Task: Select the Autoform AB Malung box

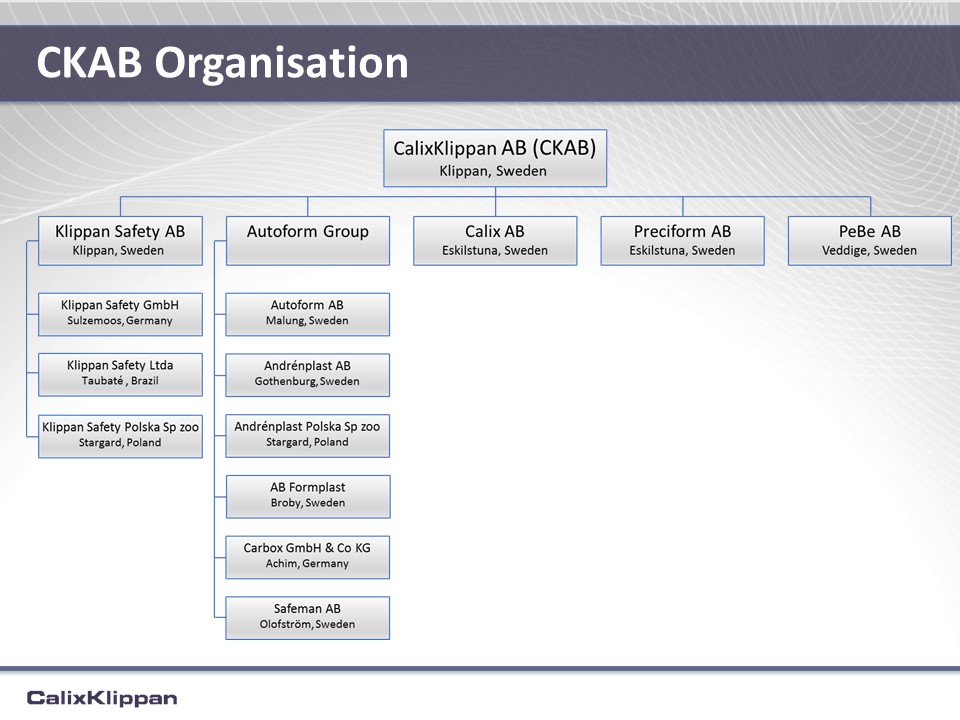Action: [x=307, y=314]
